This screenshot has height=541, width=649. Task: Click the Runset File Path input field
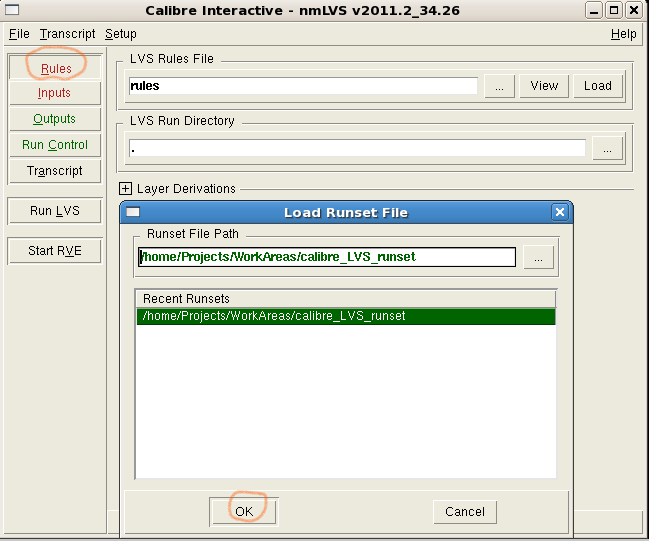327,257
